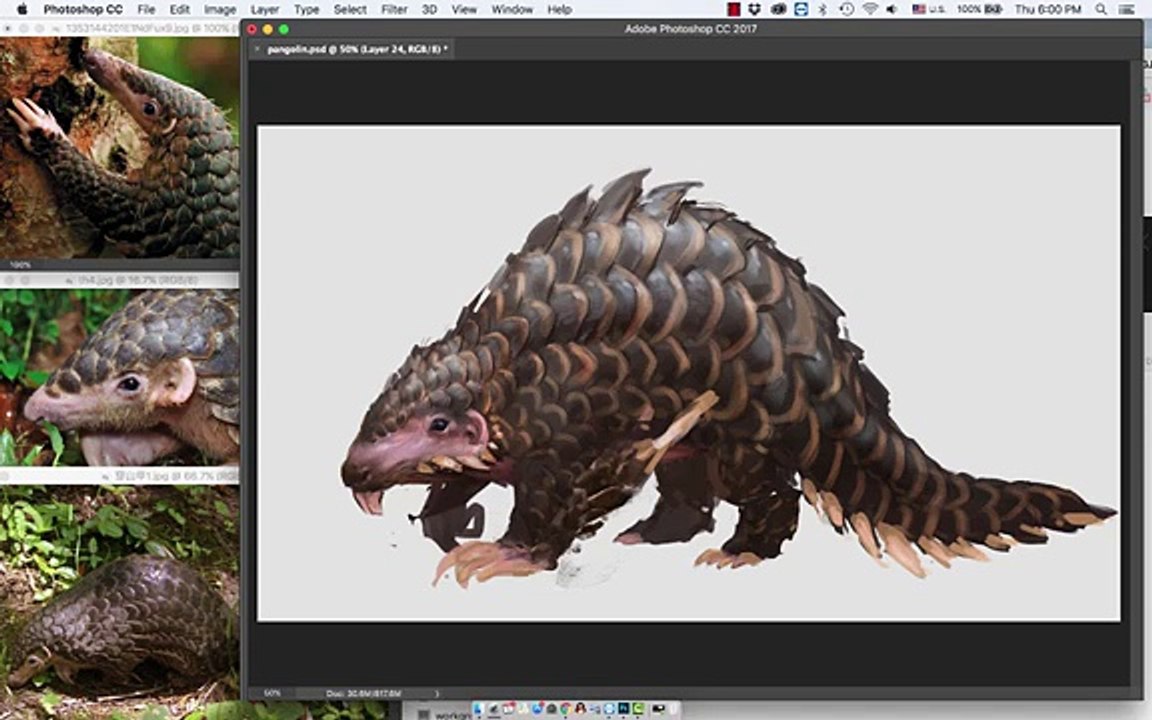Open Spotlight search magnifier

(1101, 10)
